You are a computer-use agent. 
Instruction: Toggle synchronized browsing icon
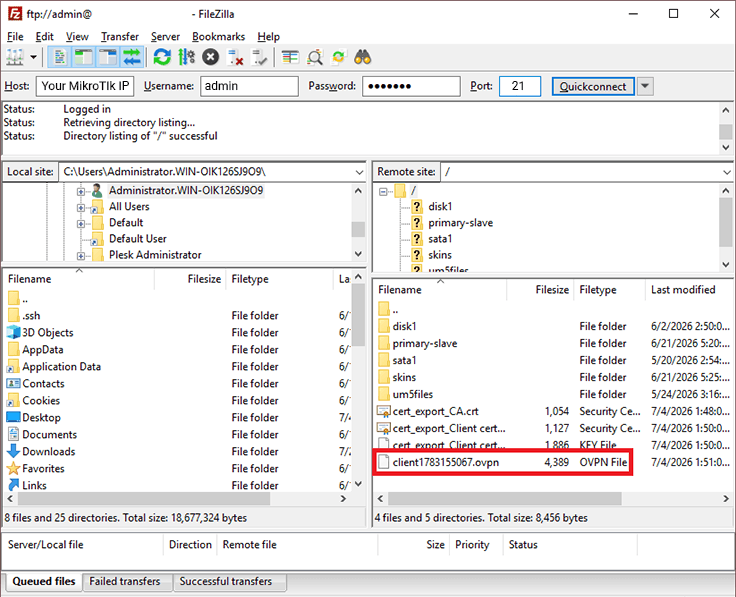click(339, 58)
